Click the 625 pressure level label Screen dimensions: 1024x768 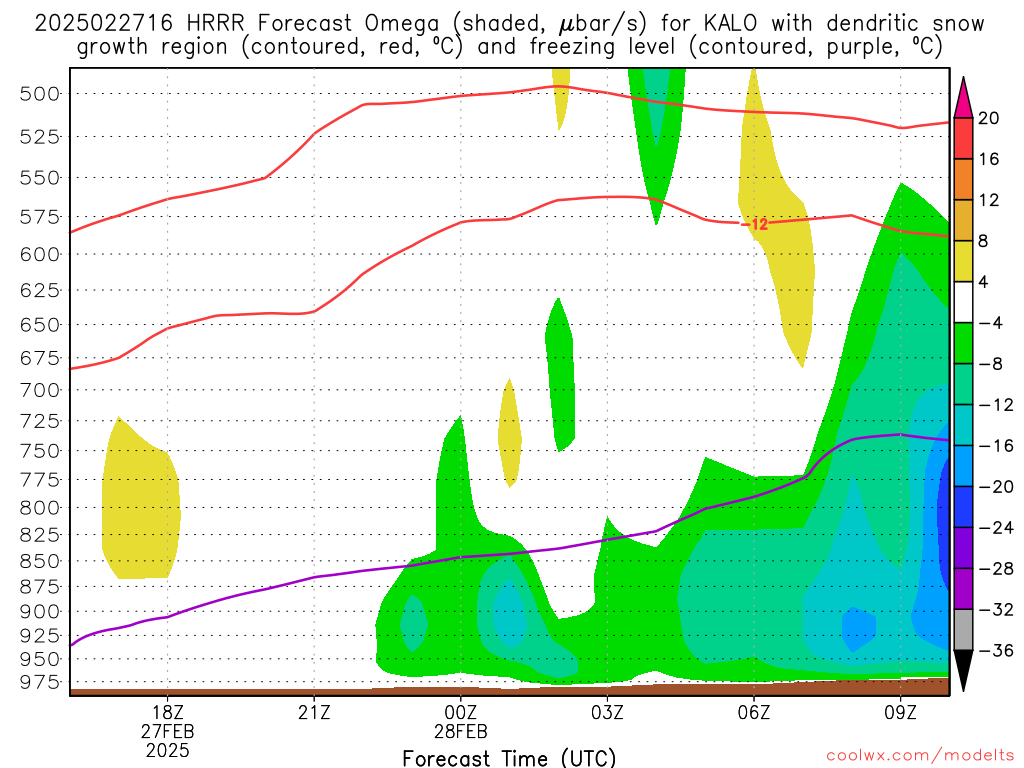point(39,290)
